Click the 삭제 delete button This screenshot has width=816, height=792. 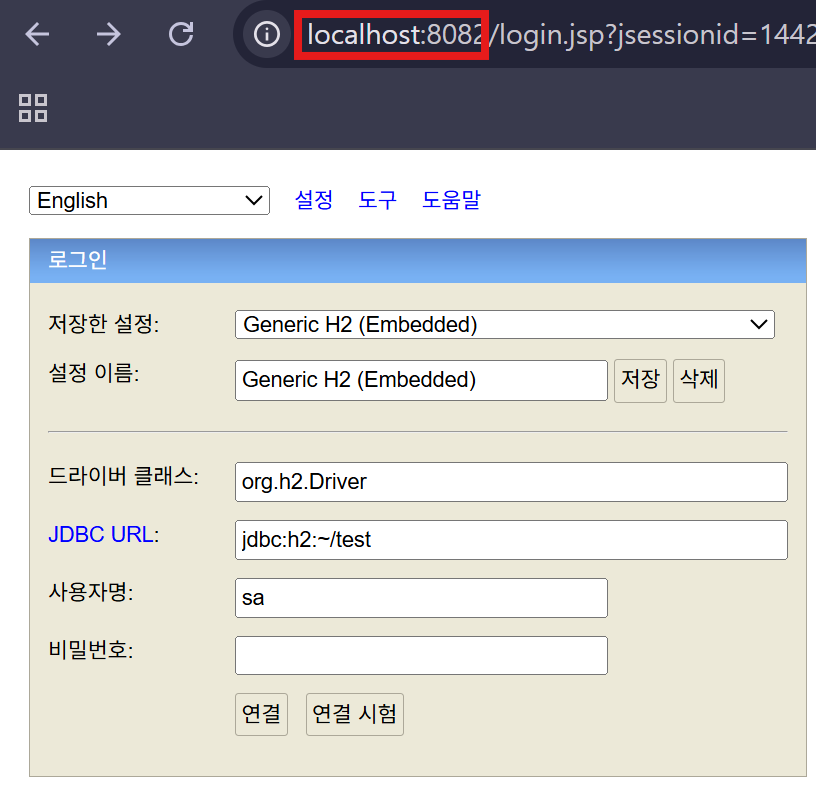pos(699,380)
